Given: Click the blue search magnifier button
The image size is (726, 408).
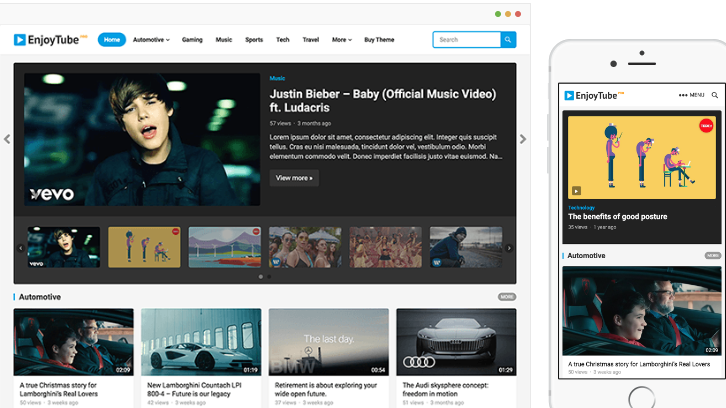Looking at the screenshot, I should click(x=508, y=40).
